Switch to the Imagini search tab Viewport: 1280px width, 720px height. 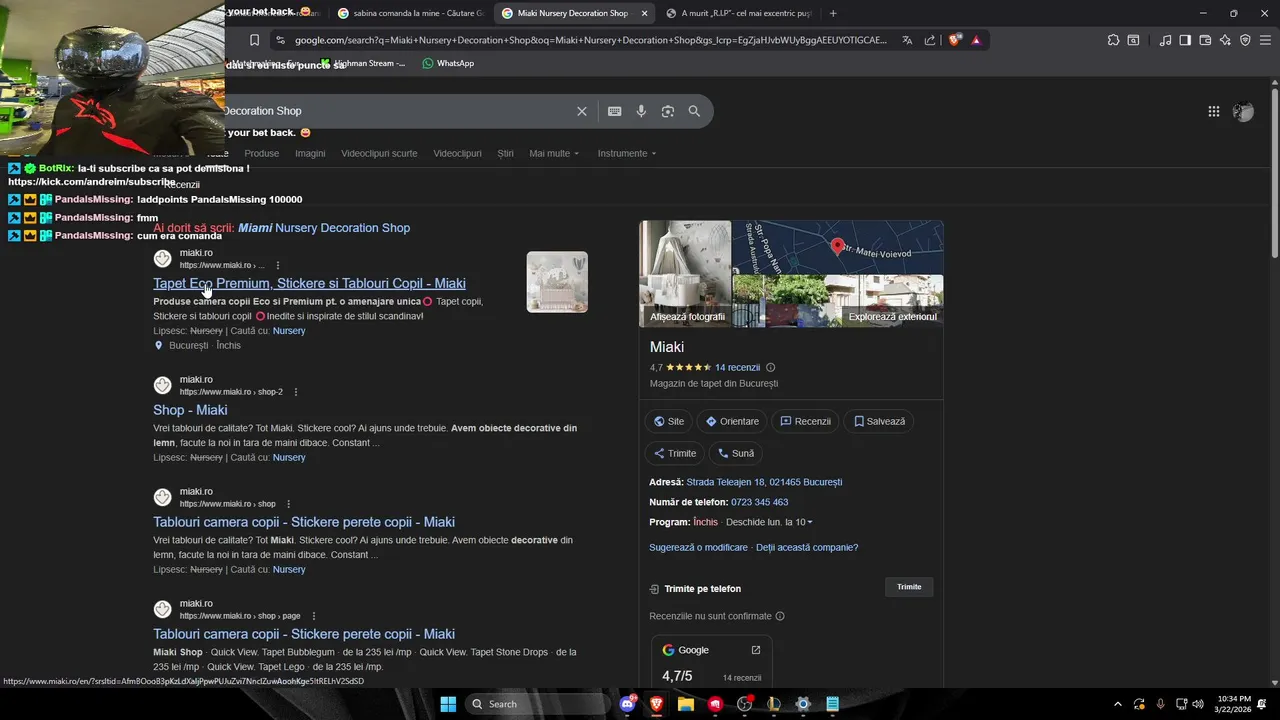pyautogui.click(x=310, y=154)
